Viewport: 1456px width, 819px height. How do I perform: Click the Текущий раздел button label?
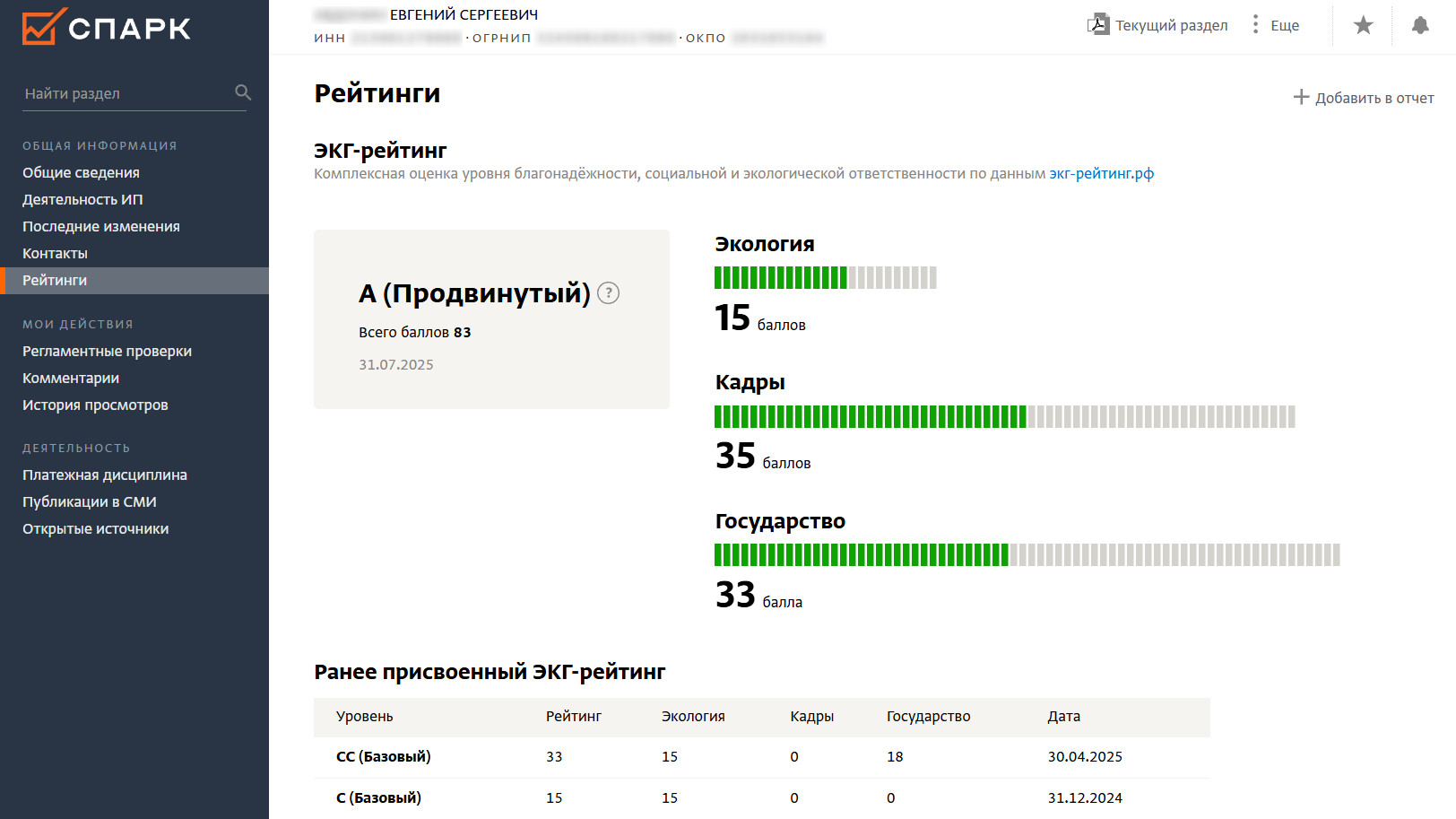(x=1171, y=25)
